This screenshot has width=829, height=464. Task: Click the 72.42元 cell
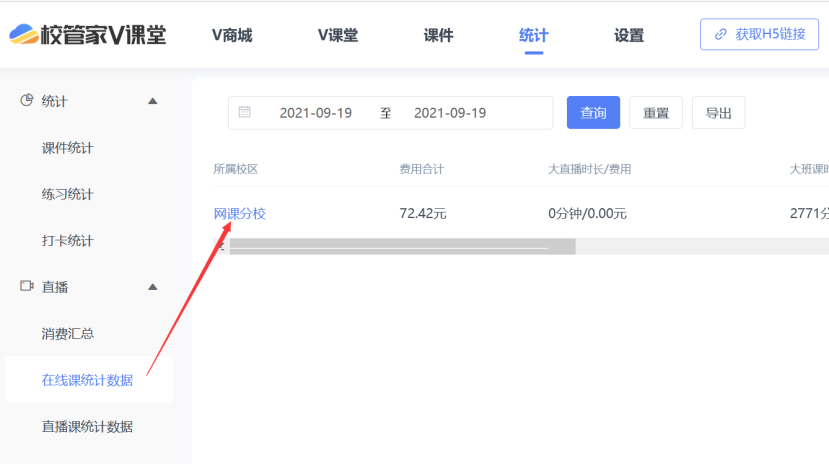[x=423, y=214]
